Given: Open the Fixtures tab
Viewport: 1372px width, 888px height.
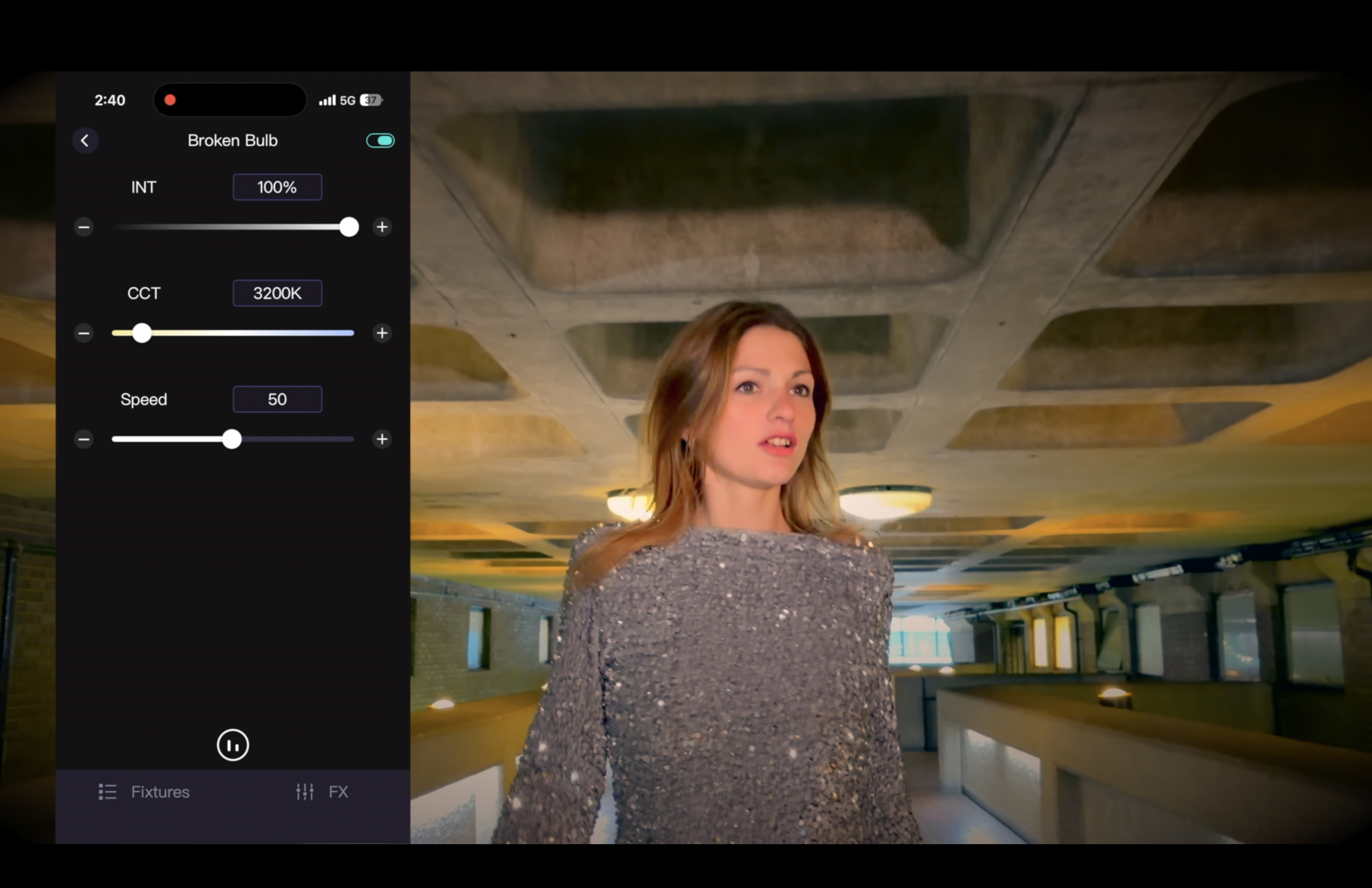Looking at the screenshot, I should coord(144,792).
